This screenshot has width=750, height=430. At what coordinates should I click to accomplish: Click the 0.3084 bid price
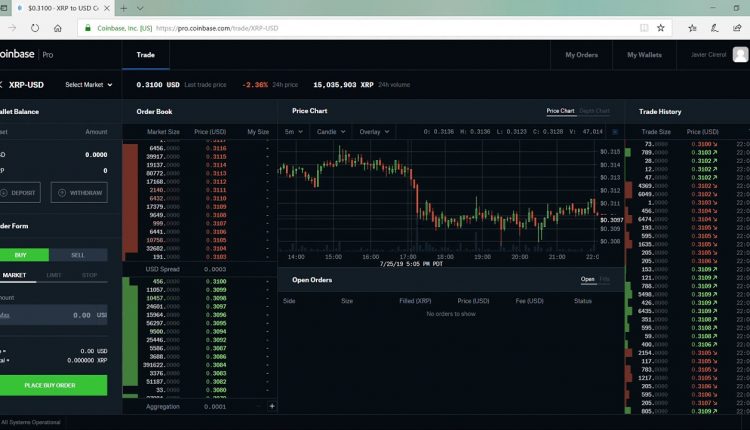tap(216, 365)
